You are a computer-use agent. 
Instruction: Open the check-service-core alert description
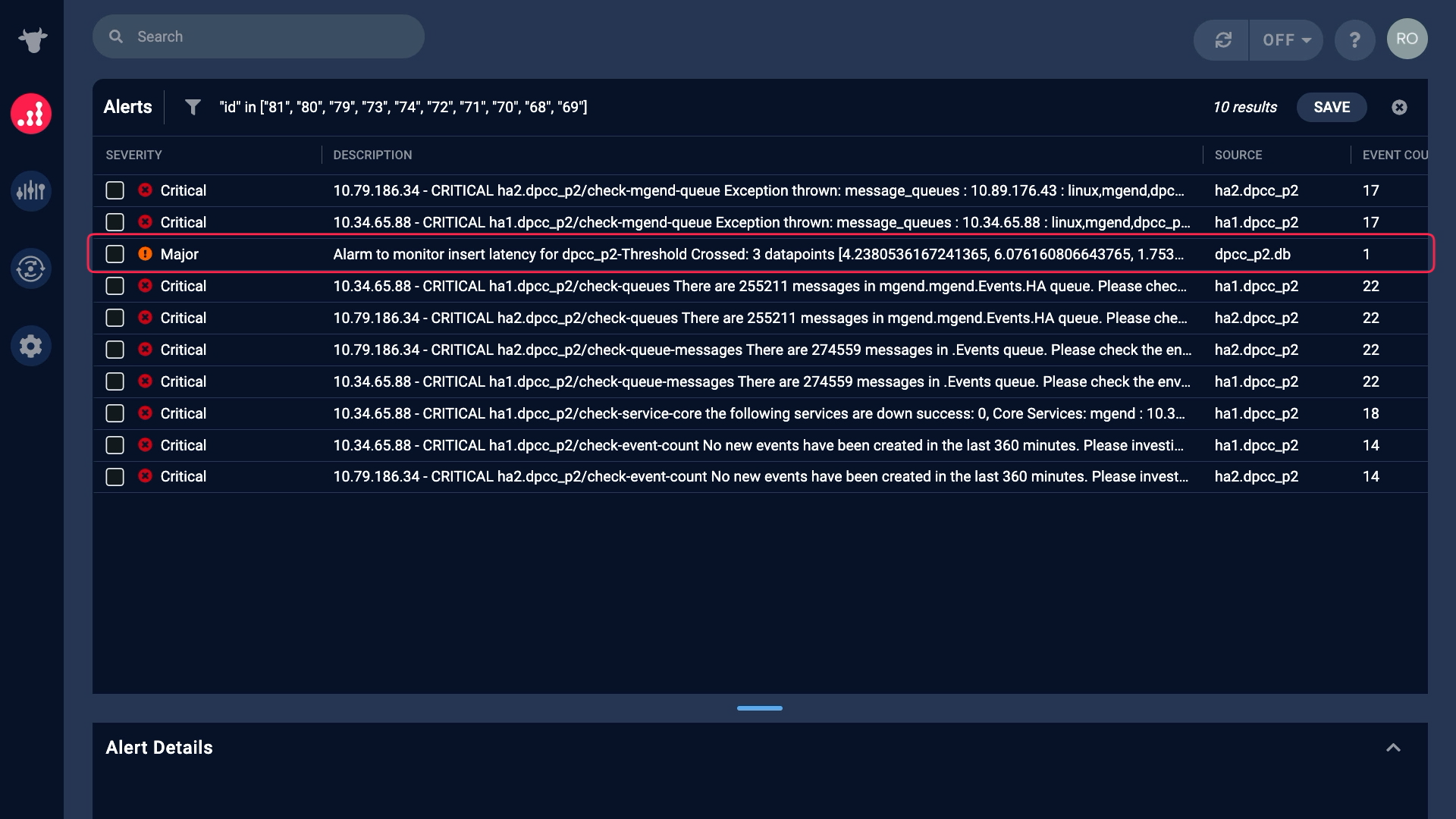(759, 413)
